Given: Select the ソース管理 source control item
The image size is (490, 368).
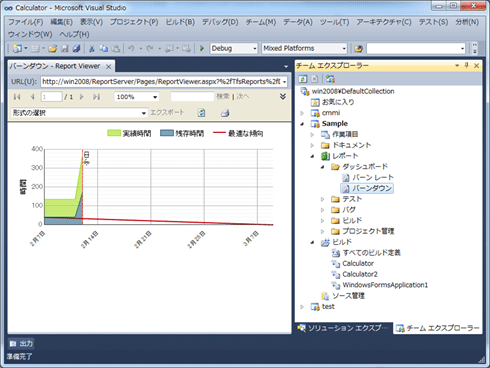Looking at the screenshot, I should tap(348, 296).
